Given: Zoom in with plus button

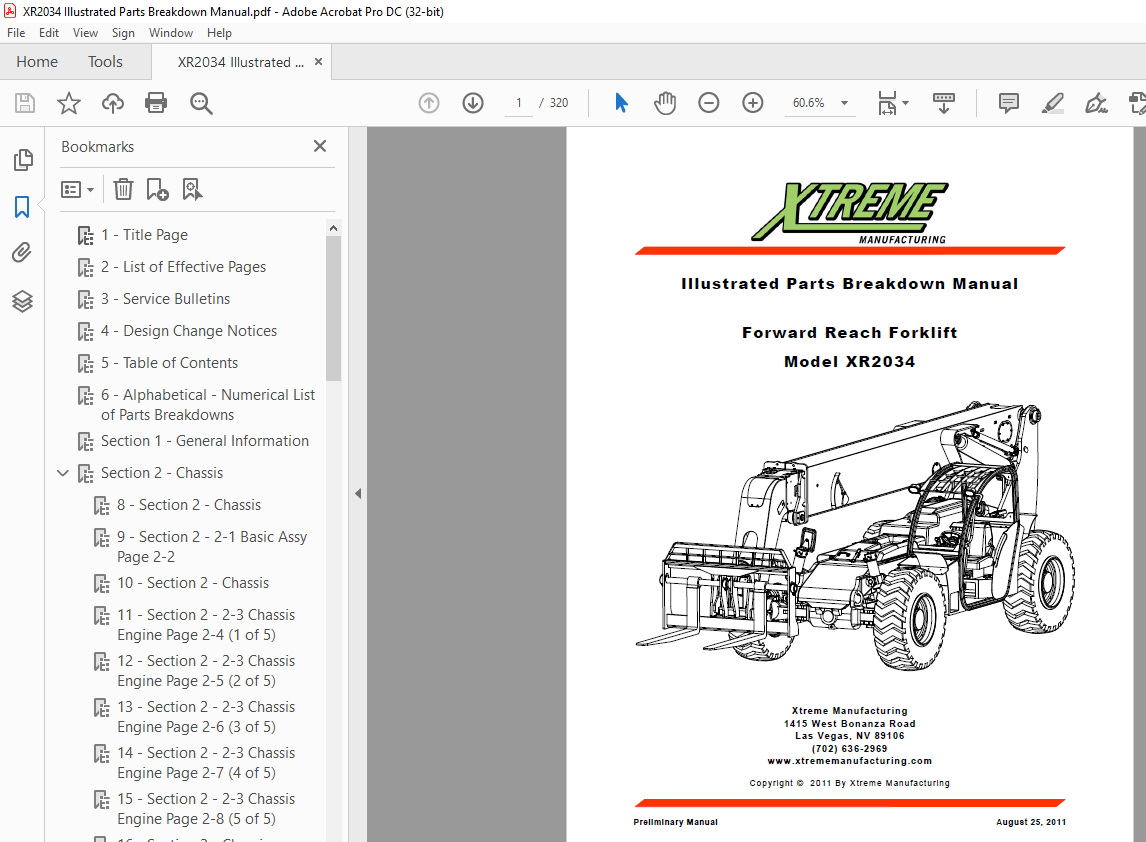Looking at the screenshot, I should (x=753, y=103).
